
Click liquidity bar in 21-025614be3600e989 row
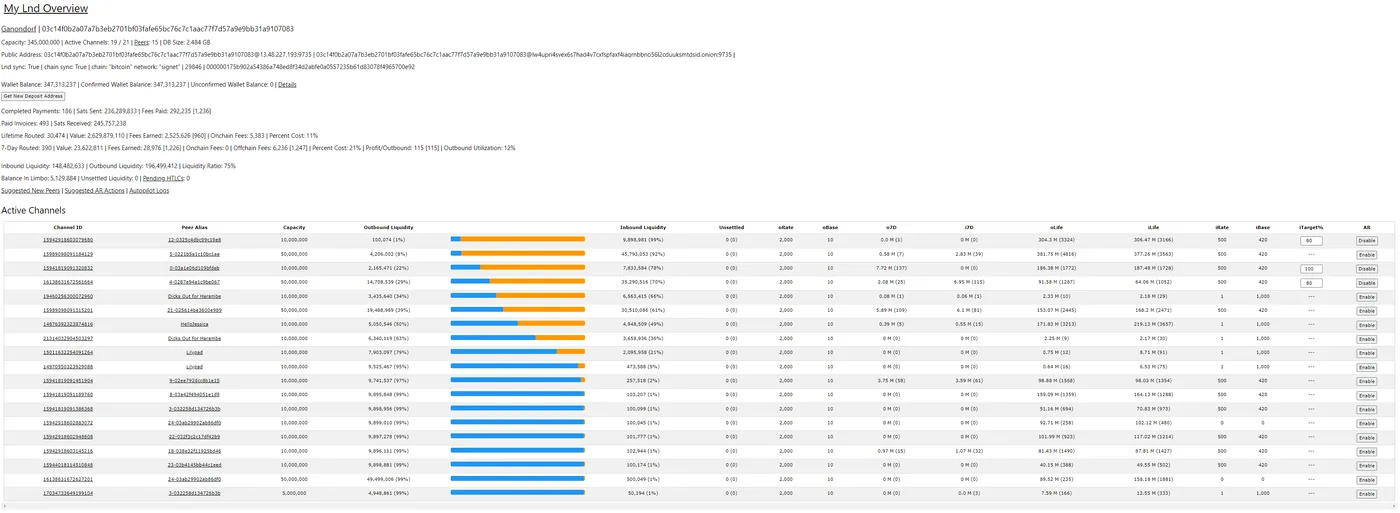pos(518,311)
